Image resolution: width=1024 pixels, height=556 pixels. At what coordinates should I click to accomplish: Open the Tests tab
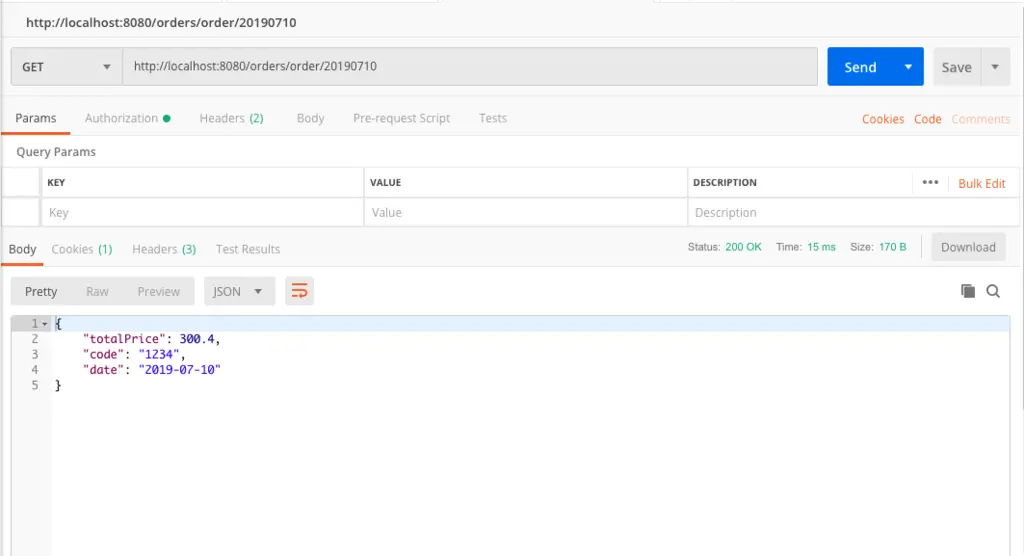point(492,118)
